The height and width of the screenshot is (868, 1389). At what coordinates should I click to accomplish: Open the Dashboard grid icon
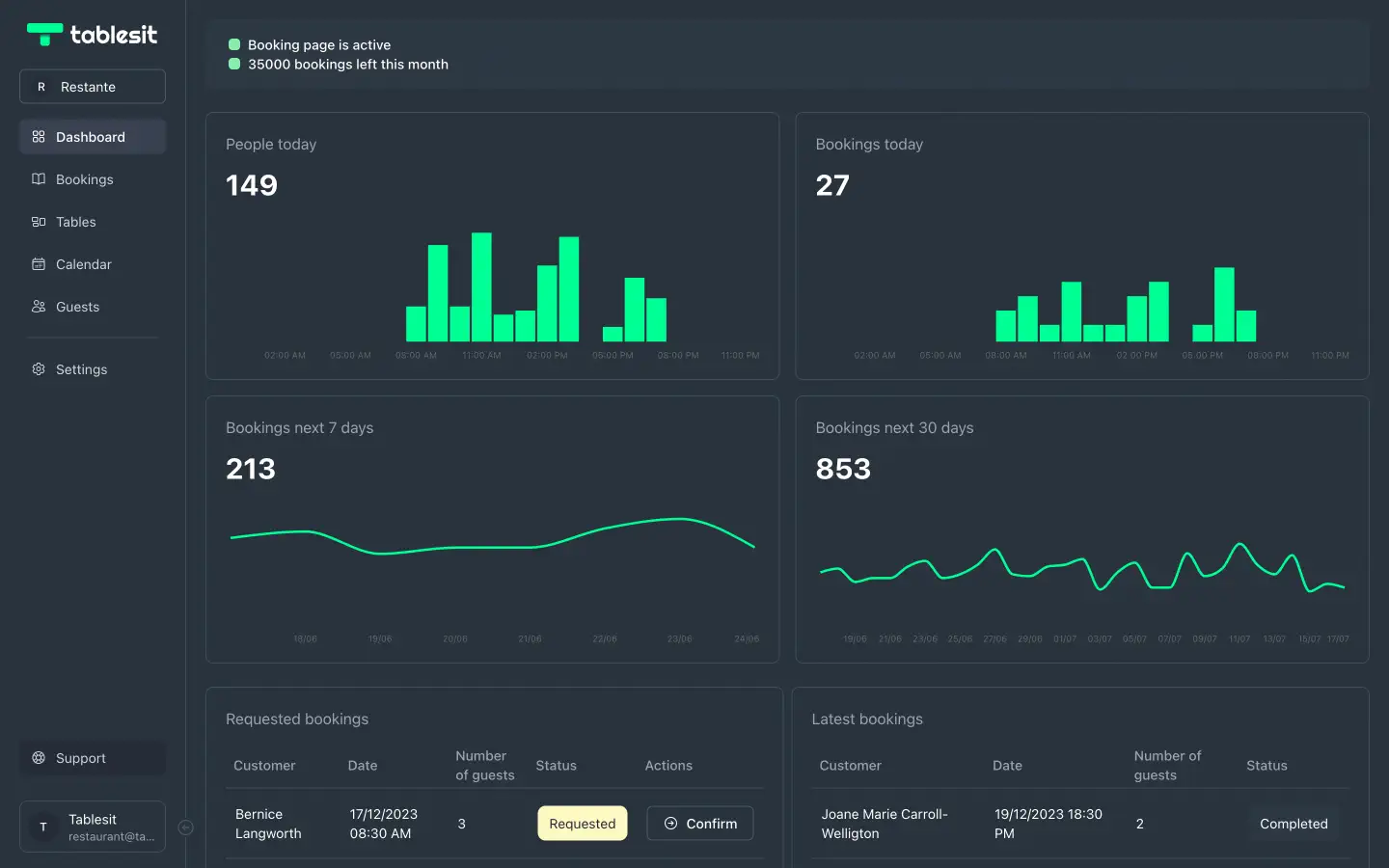(39, 137)
